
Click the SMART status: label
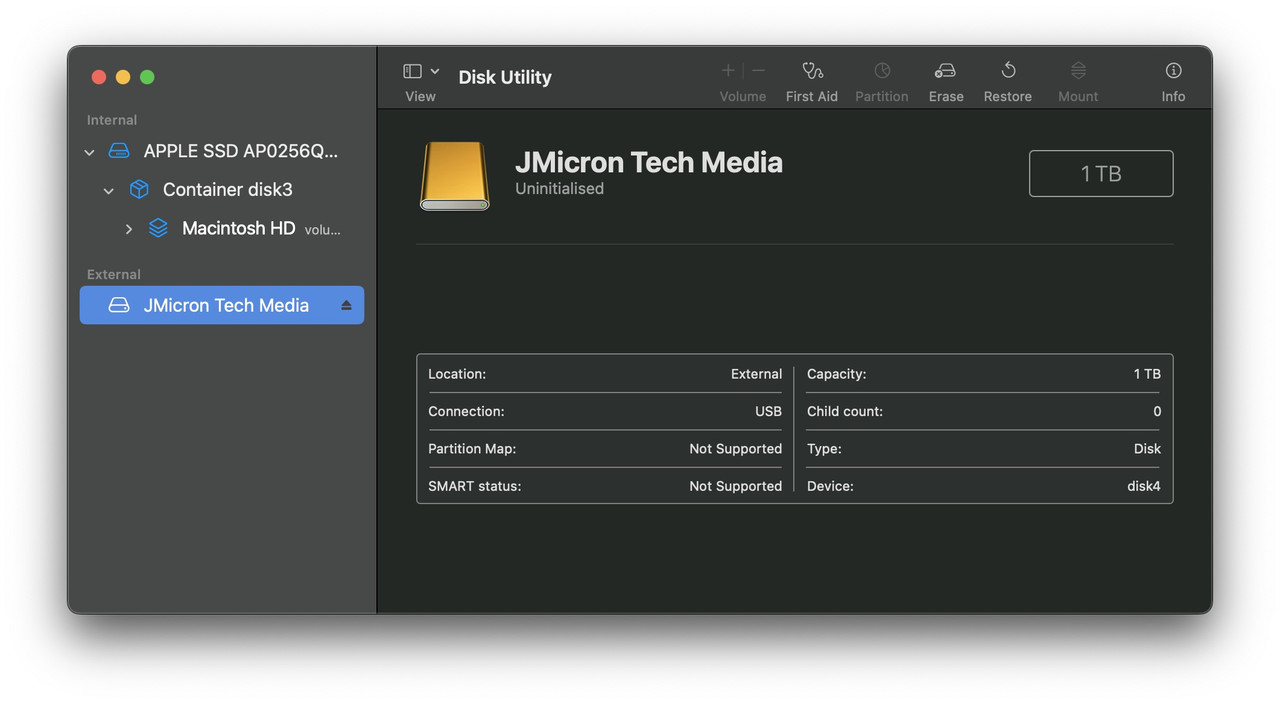475,486
